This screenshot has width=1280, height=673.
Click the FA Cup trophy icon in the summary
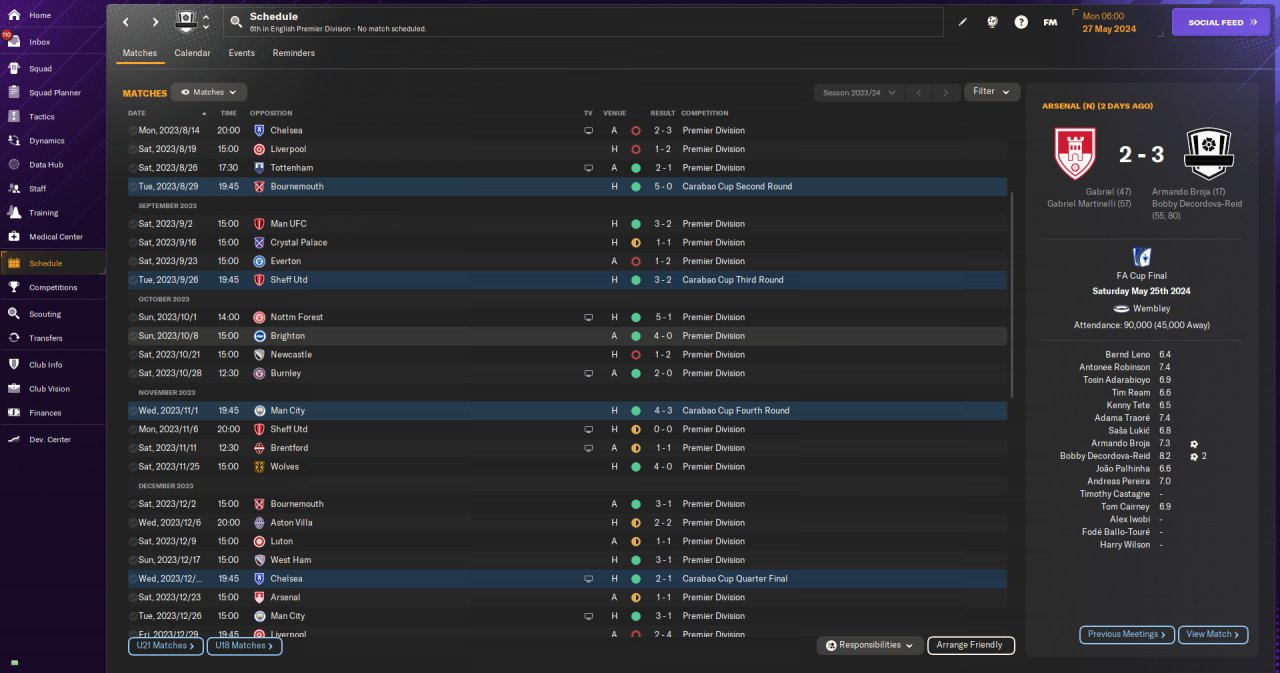click(x=1141, y=257)
